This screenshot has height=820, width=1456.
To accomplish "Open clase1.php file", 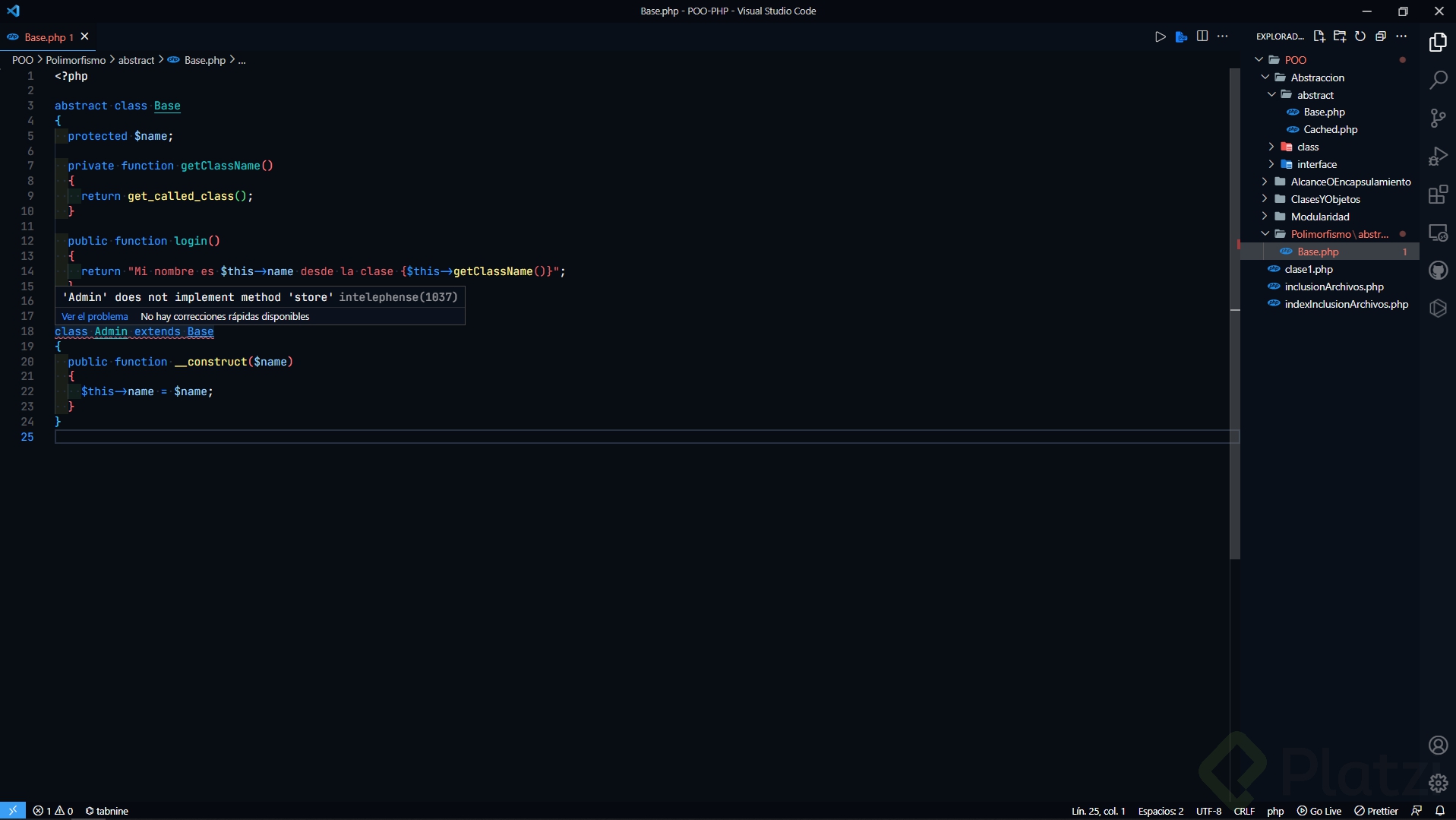I will (1308, 269).
